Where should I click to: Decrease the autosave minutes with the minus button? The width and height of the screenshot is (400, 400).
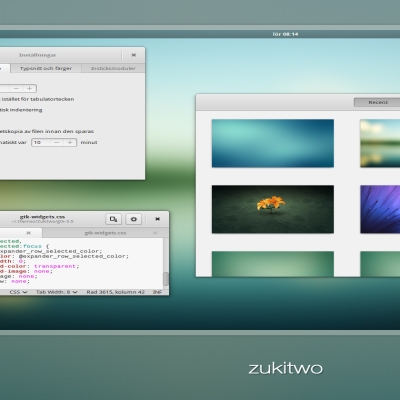pyautogui.click(x=57, y=142)
